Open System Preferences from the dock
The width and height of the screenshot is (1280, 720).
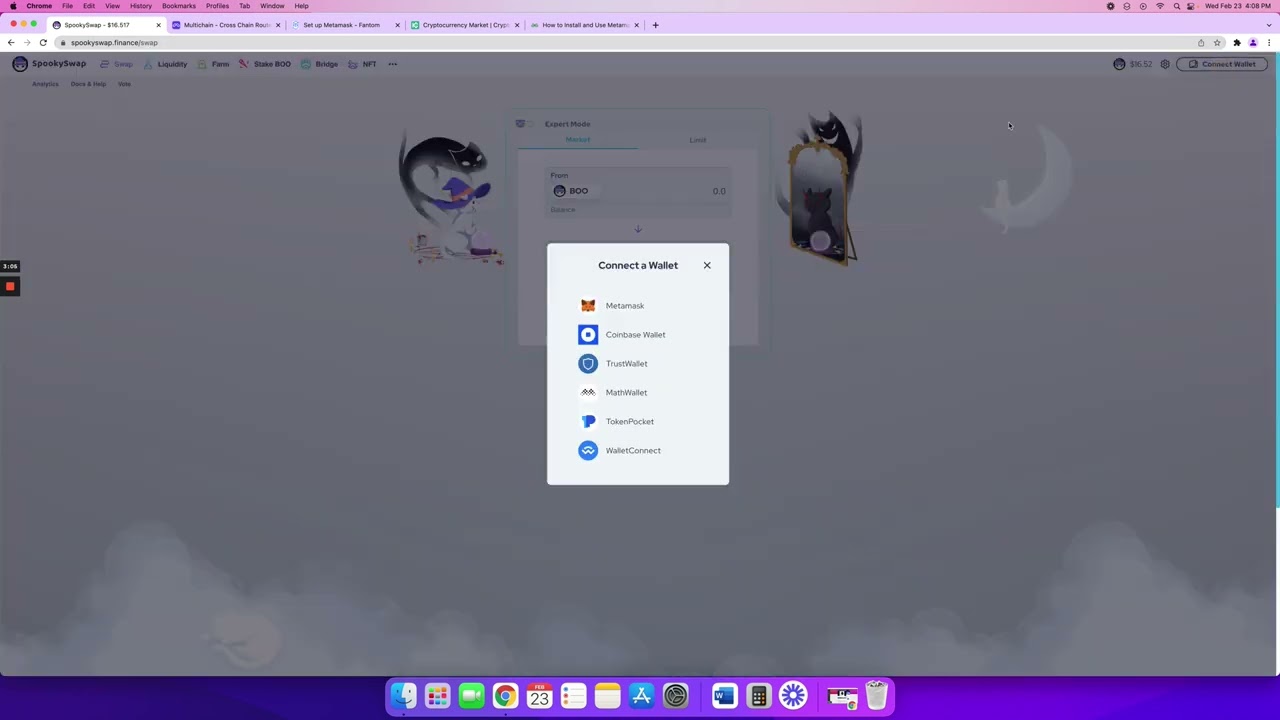pos(675,696)
